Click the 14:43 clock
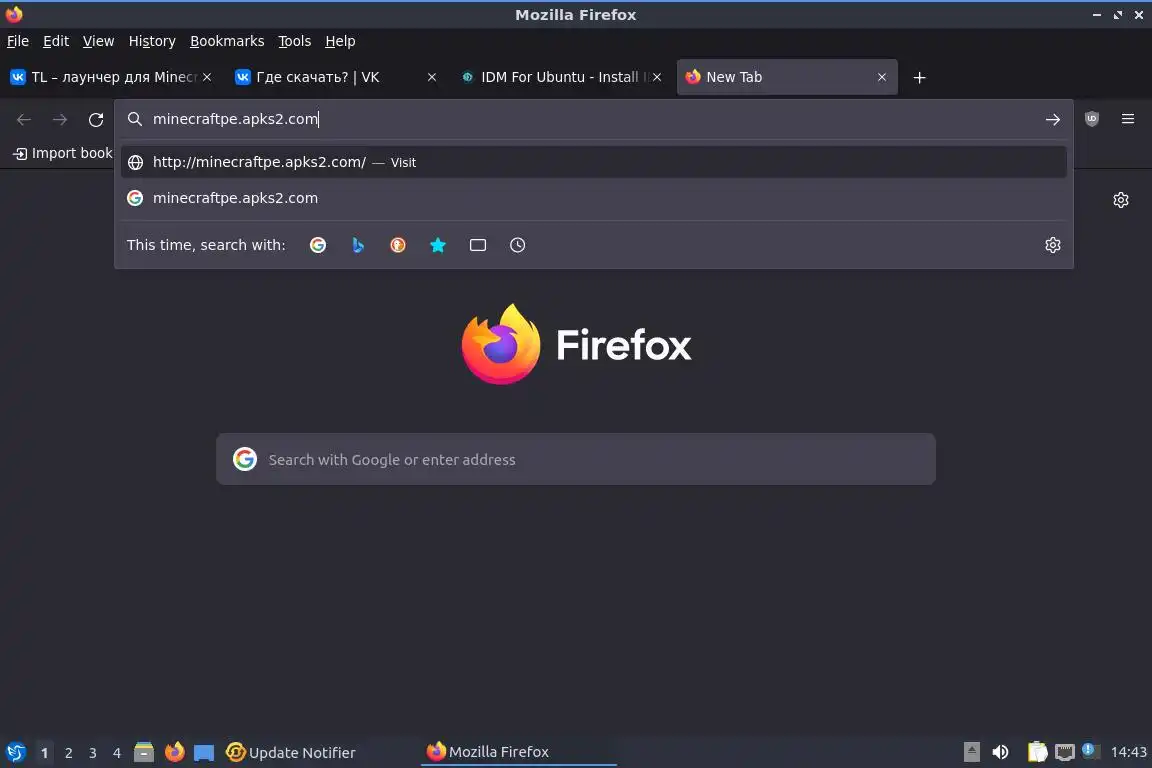 (1128, 752)
